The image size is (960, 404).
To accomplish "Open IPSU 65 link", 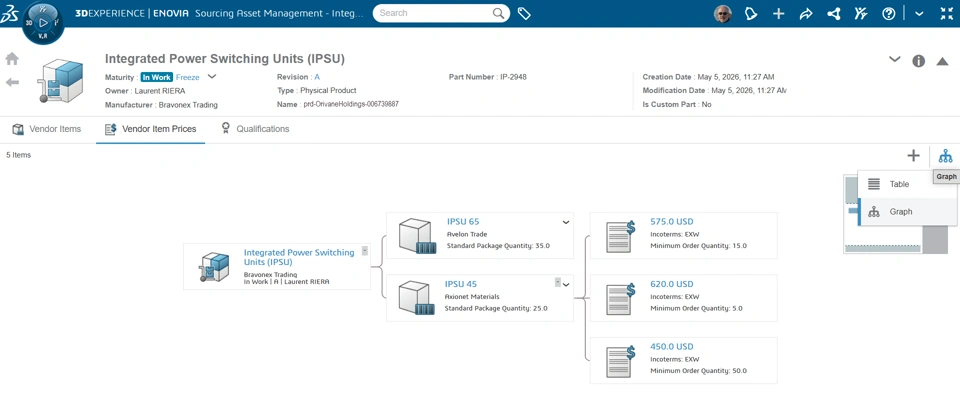I will pyautogui.click(x=463, y=222).
